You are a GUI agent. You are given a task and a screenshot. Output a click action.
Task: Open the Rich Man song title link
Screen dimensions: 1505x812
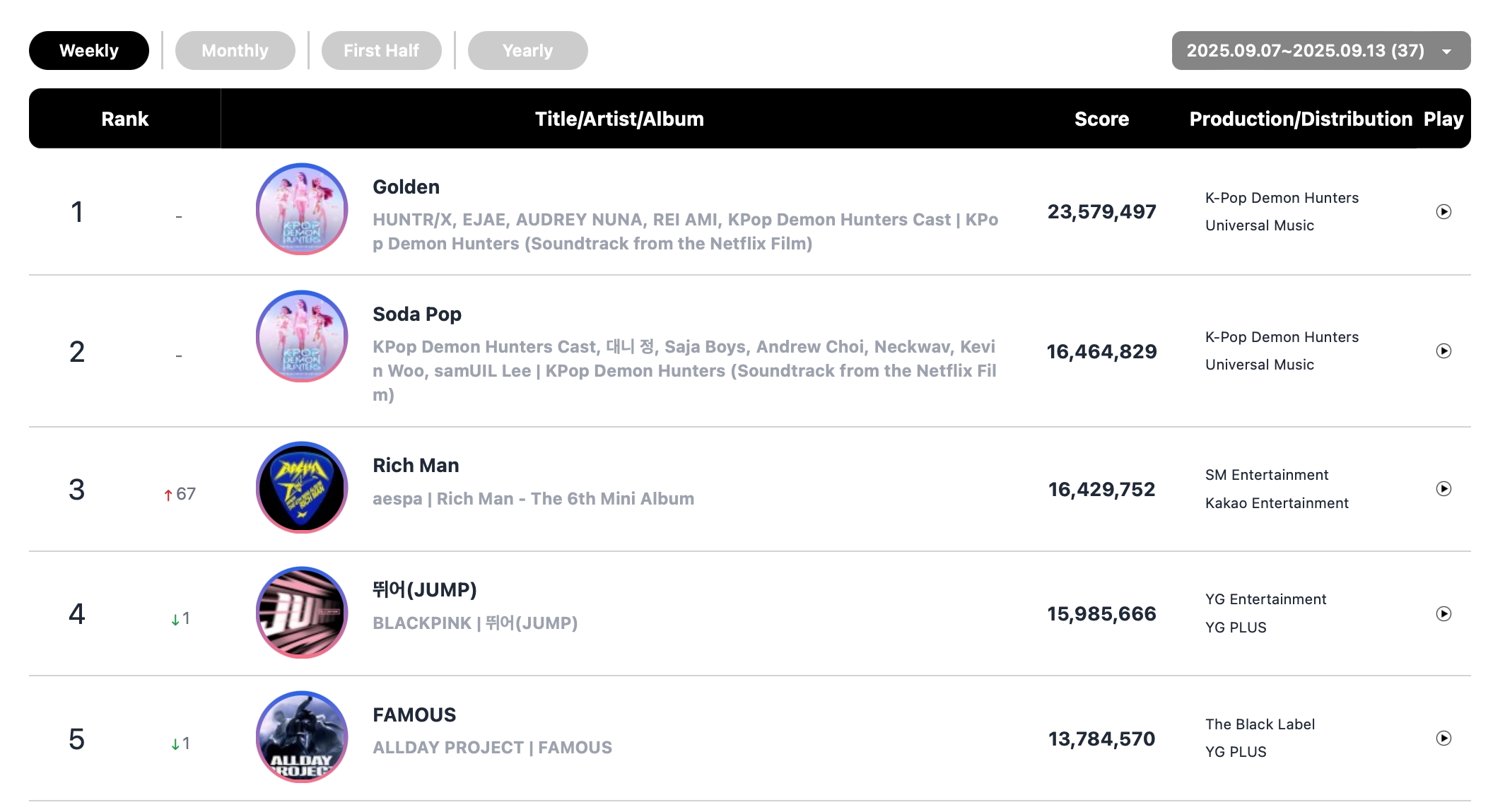pyautogui.click(x=416, y=466)
